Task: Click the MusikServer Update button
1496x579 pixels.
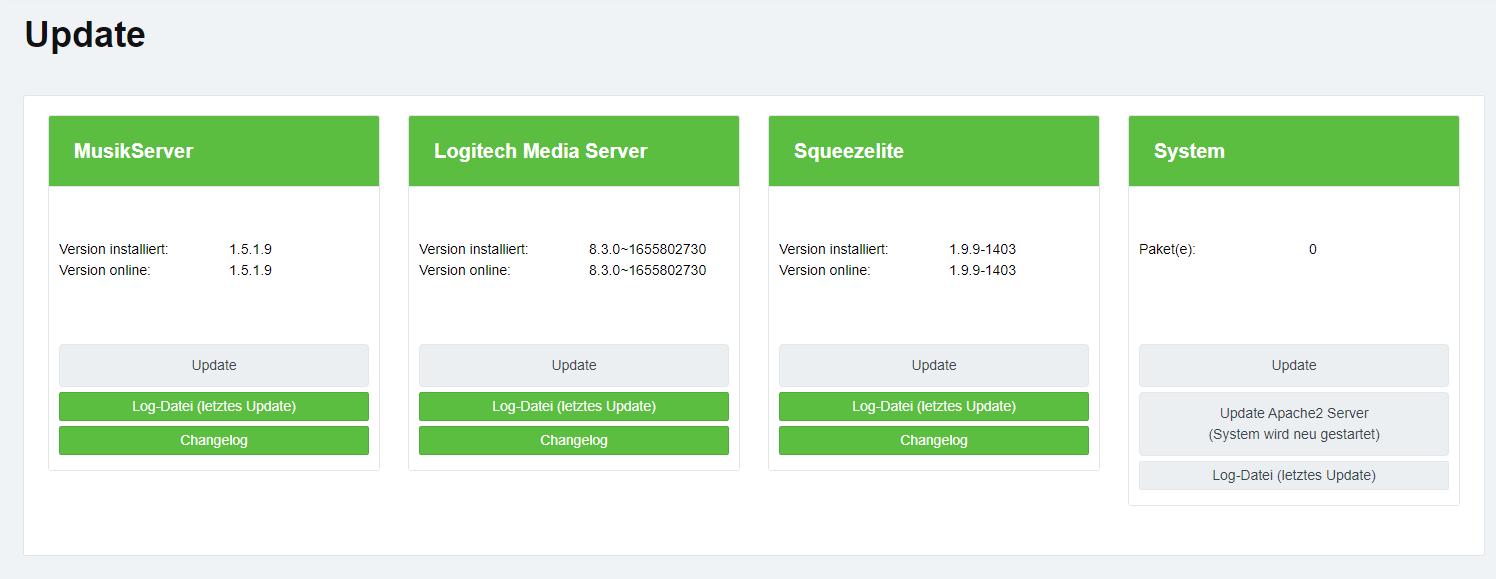Action: click(x=214, y=365)
